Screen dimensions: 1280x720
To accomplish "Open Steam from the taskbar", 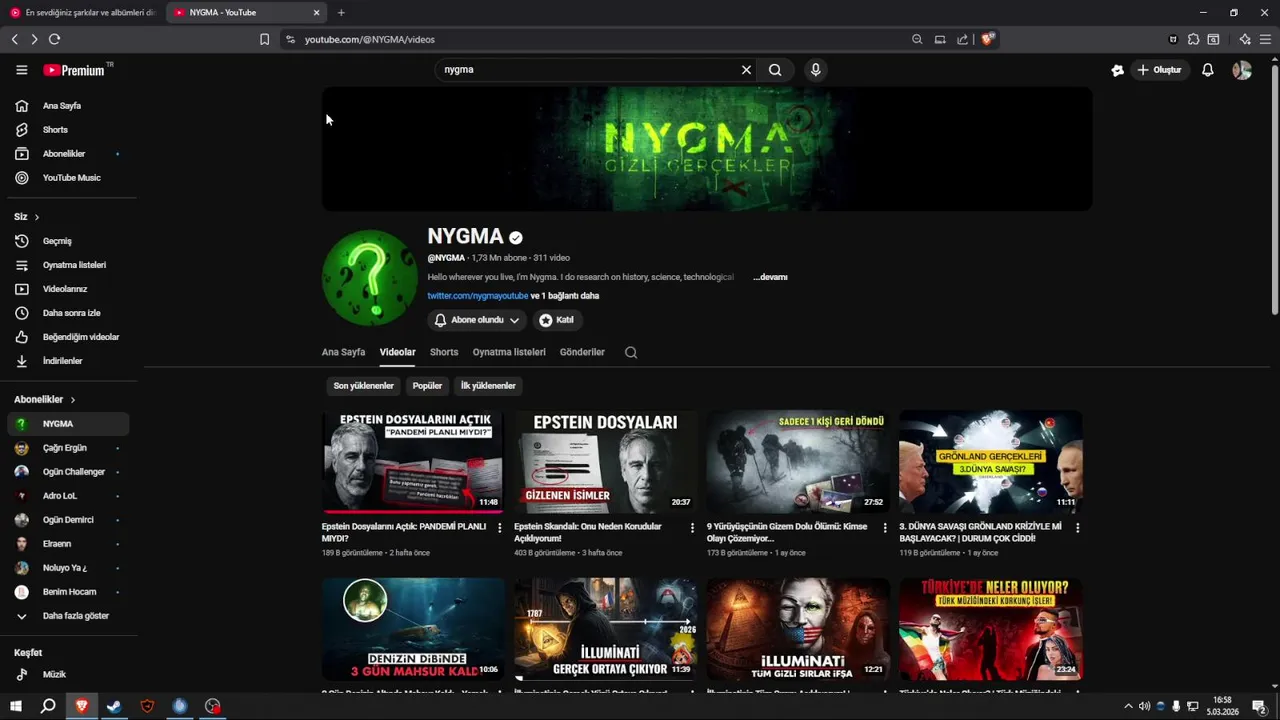I will point(114,706).
